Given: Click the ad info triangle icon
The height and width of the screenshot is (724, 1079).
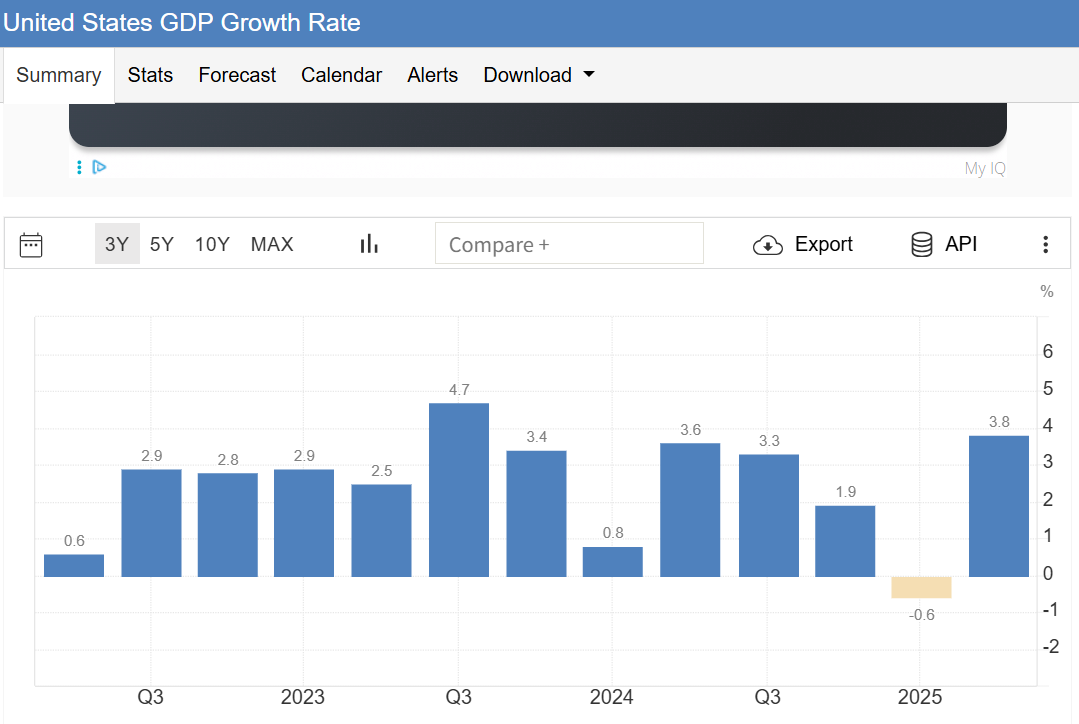Looking at the screenshot, I should (99, 167).
